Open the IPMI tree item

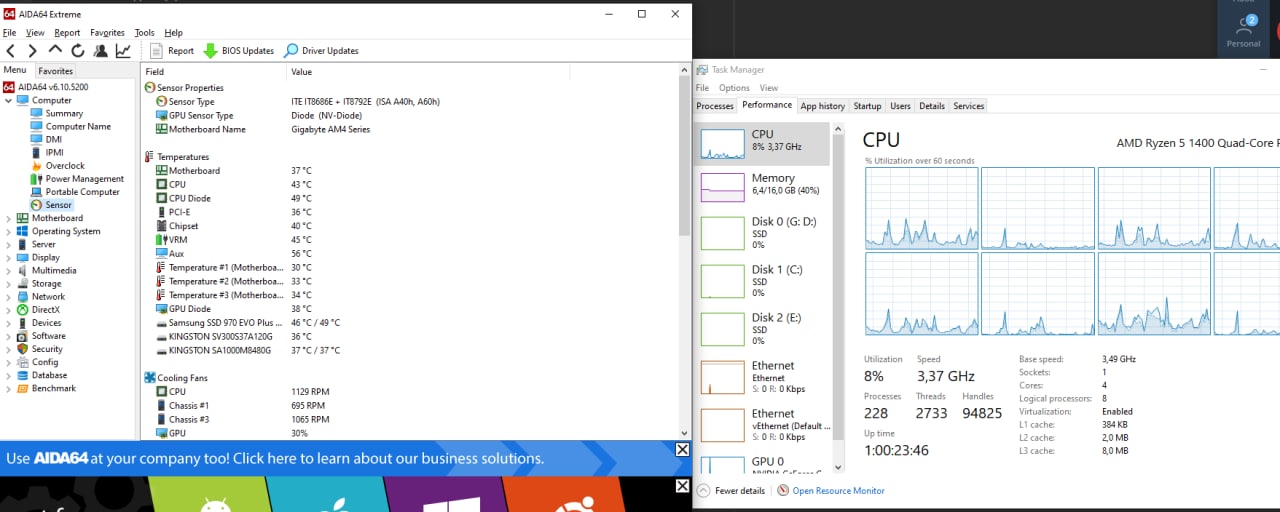[x=55, y=152]
